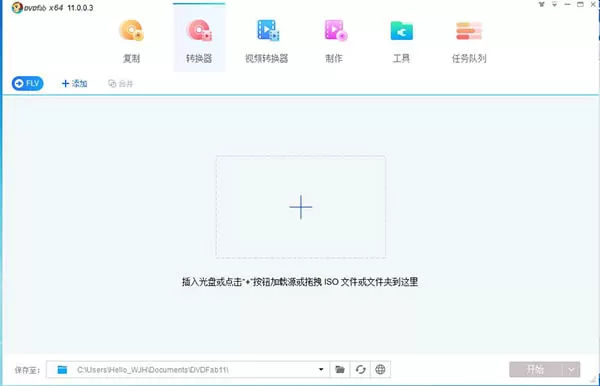Screen dimensions: 600x386
Task: Click the large plus to load source
Action: coord(301,207)
